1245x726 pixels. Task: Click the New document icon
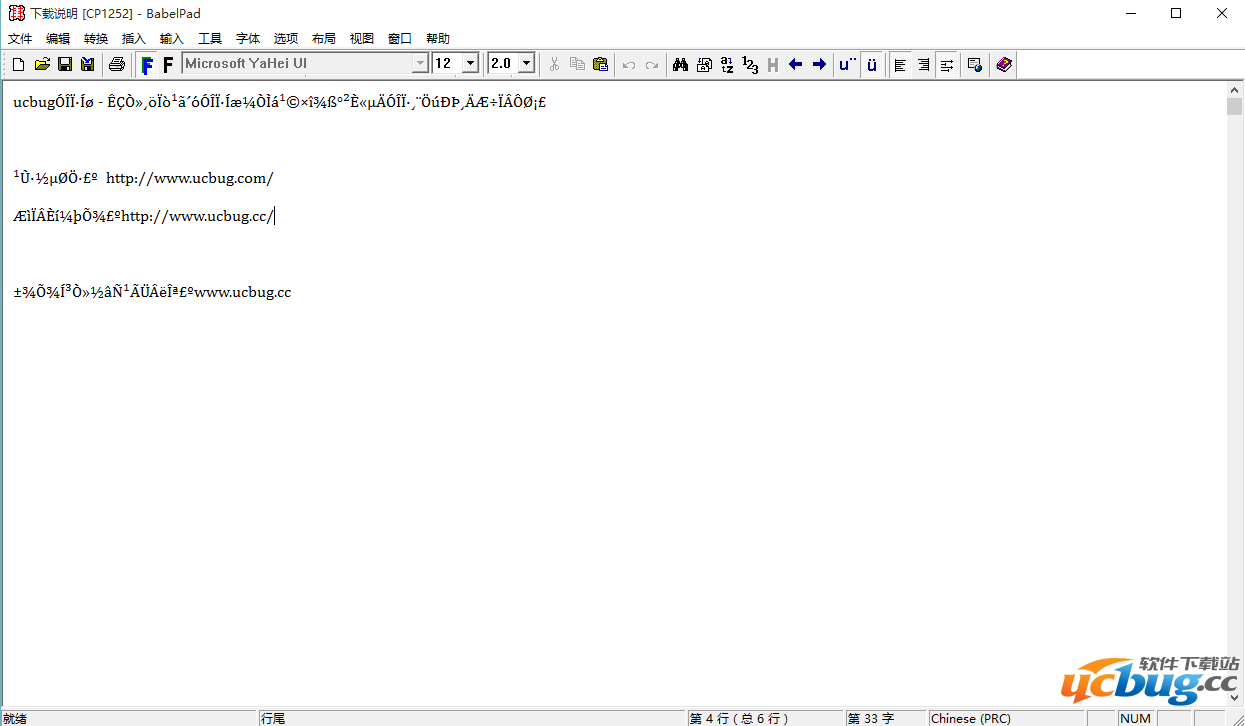click(x=18, y=65)
